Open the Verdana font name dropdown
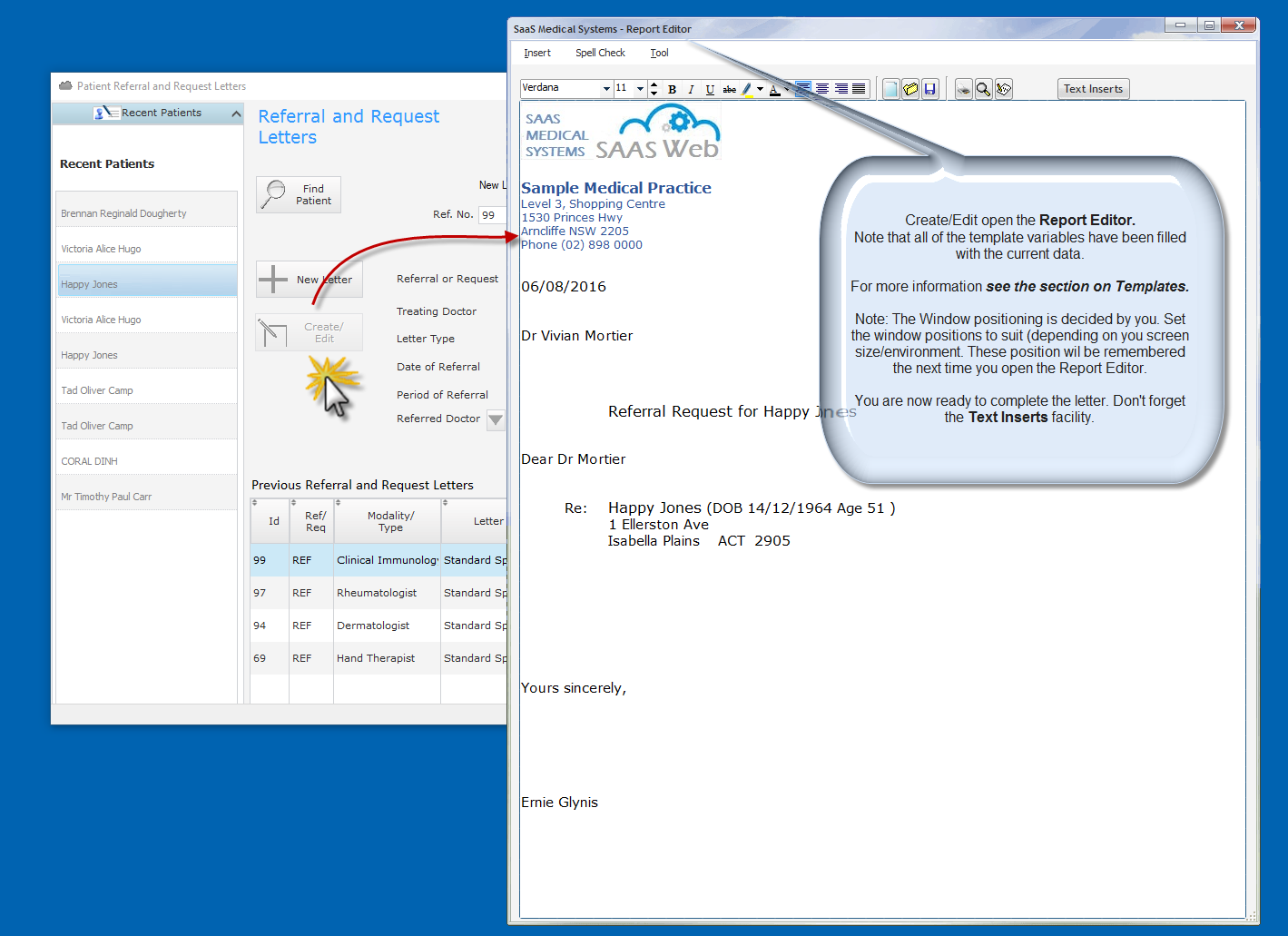This screenshot has height=936, width=1288. tap(606, 89)
